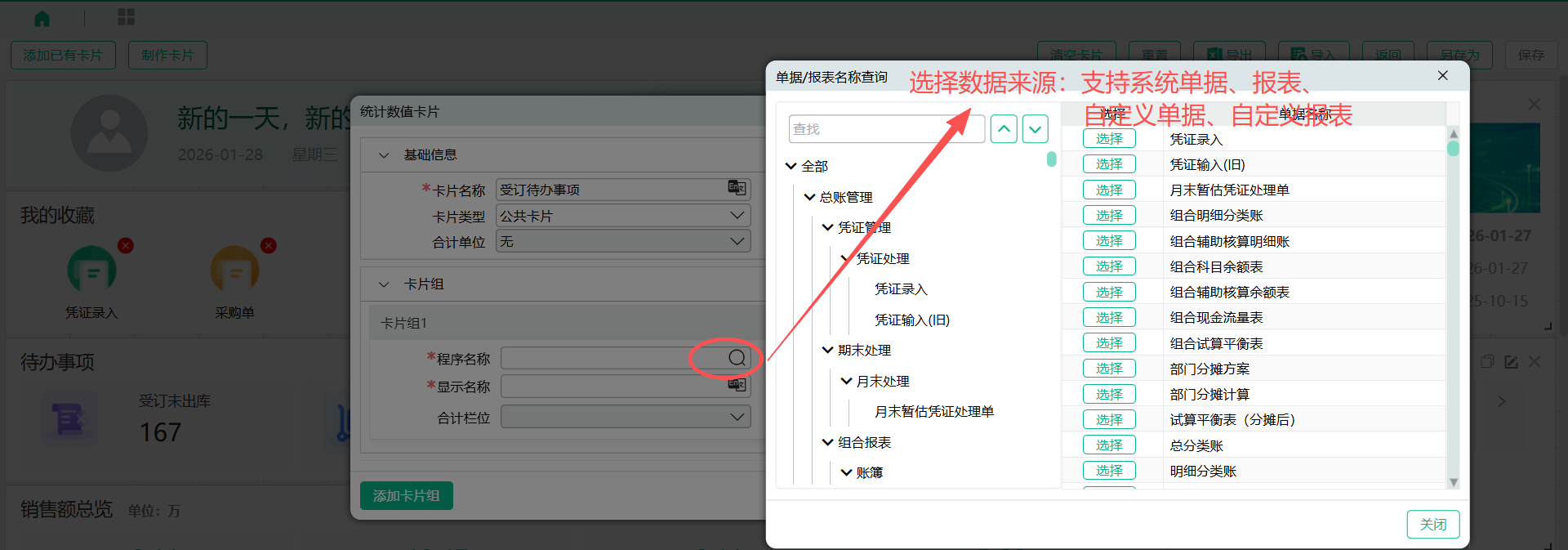Click 关闭 button in query dialog

(x=1432, y=524)
